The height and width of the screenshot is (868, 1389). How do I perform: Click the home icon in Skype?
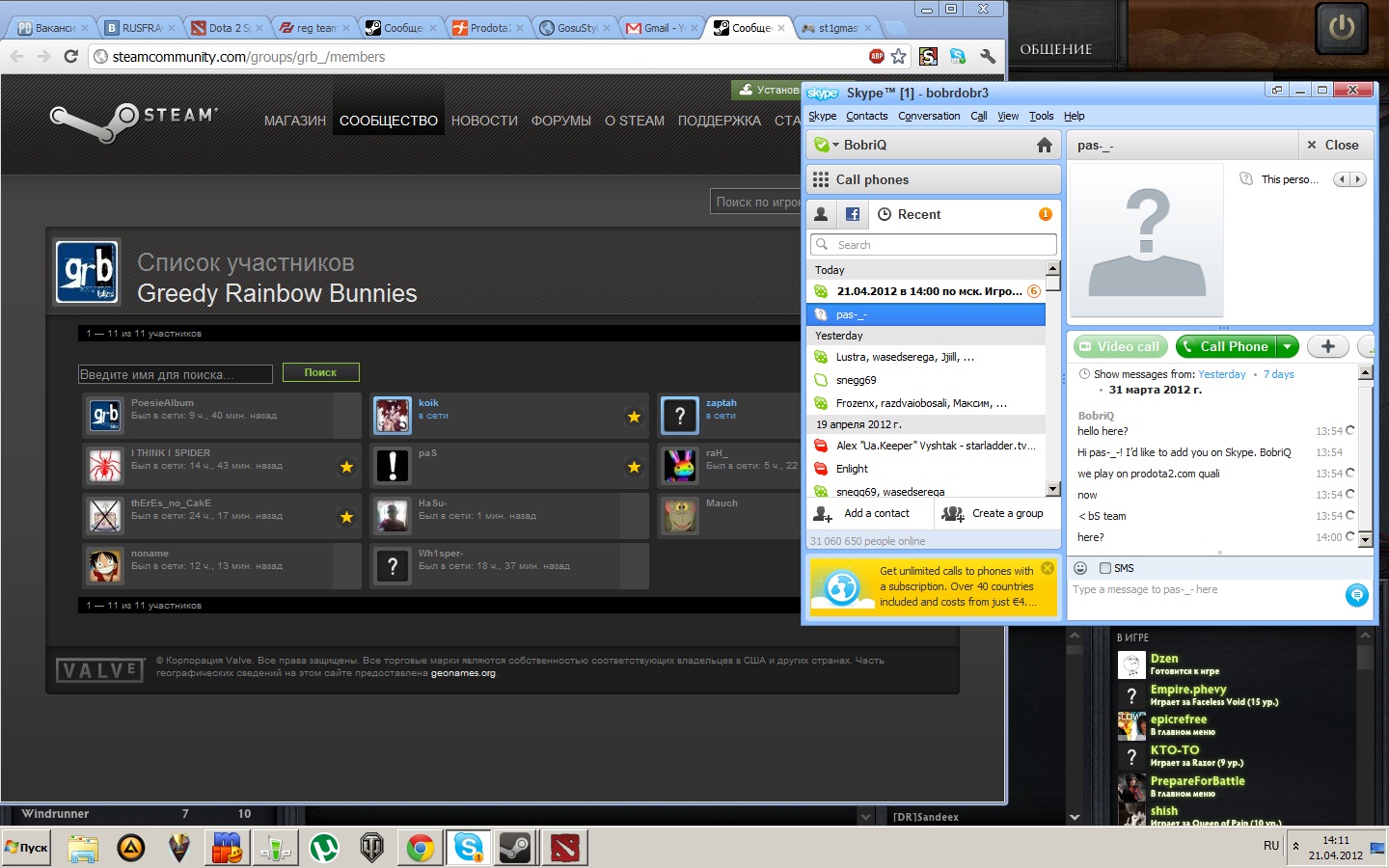click(1044, 145)
